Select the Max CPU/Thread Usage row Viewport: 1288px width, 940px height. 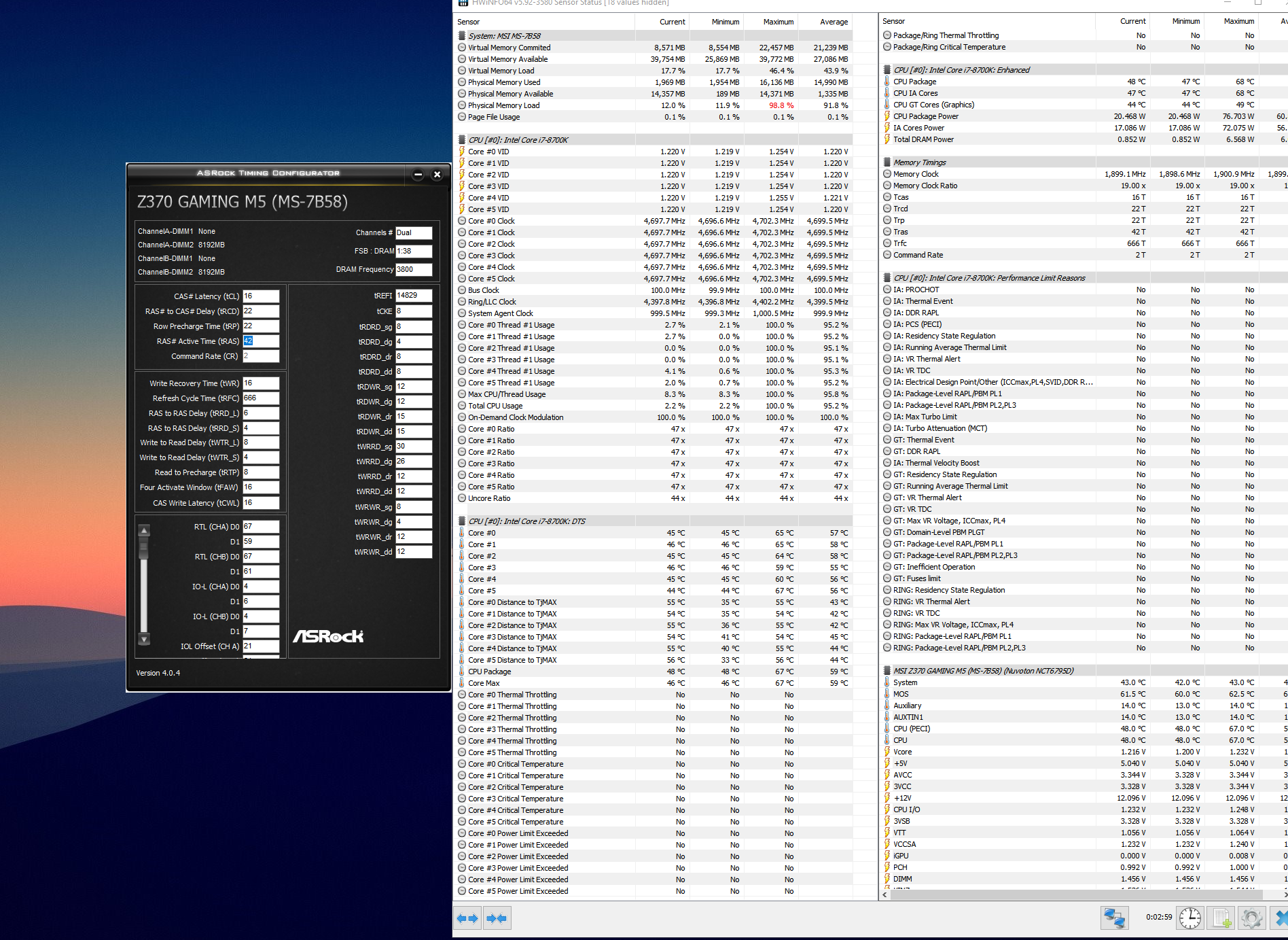654,394
